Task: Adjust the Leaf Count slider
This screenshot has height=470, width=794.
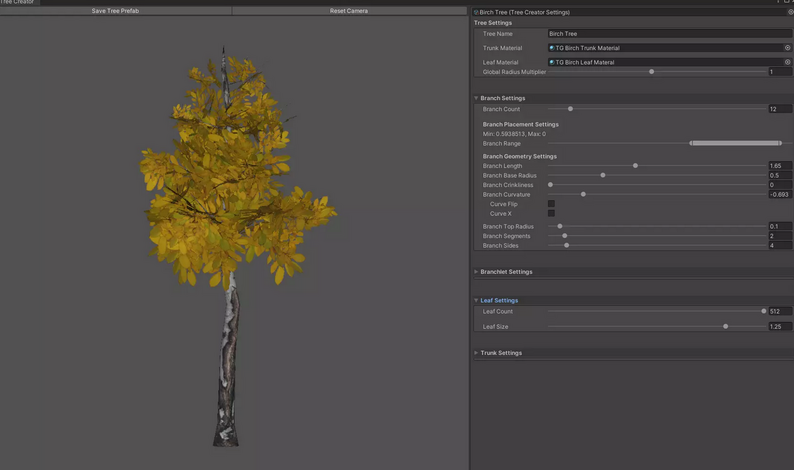Action: pos(764,311)
